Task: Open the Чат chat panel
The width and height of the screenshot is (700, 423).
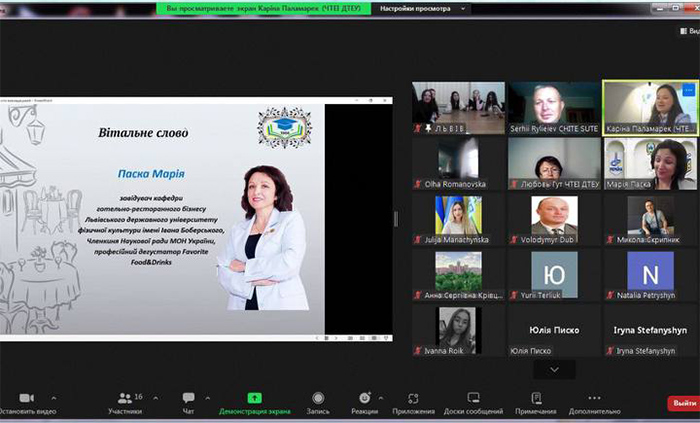Action: [188, 402]
